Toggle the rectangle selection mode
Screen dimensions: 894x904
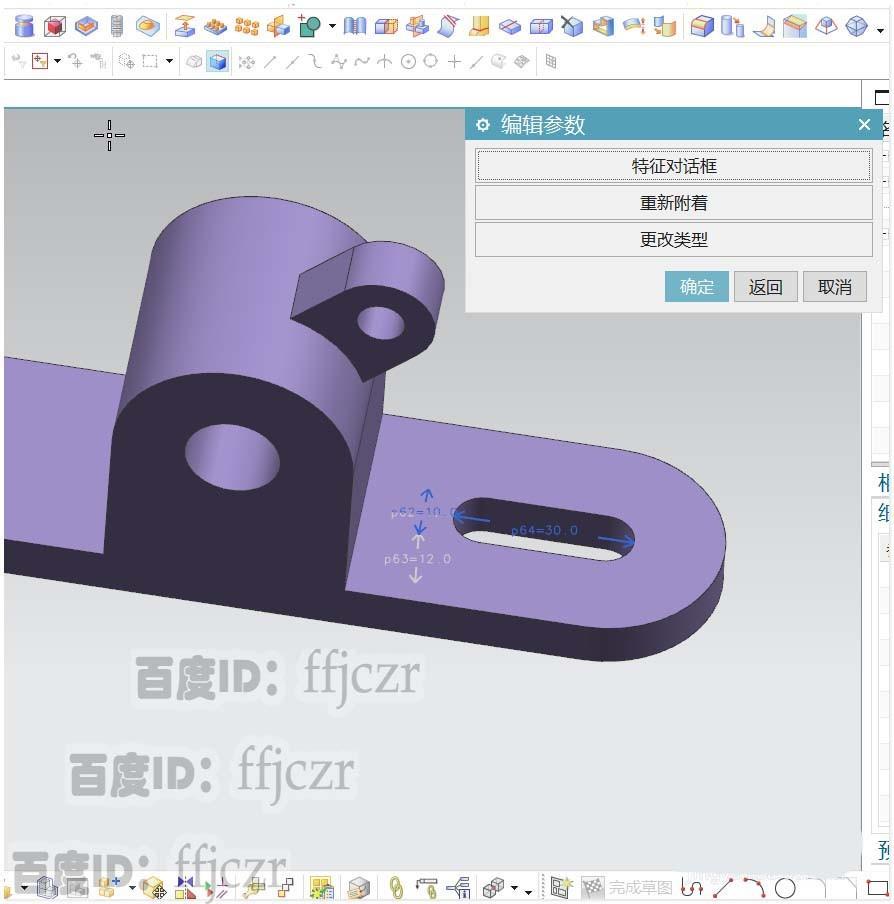[152, 60]
